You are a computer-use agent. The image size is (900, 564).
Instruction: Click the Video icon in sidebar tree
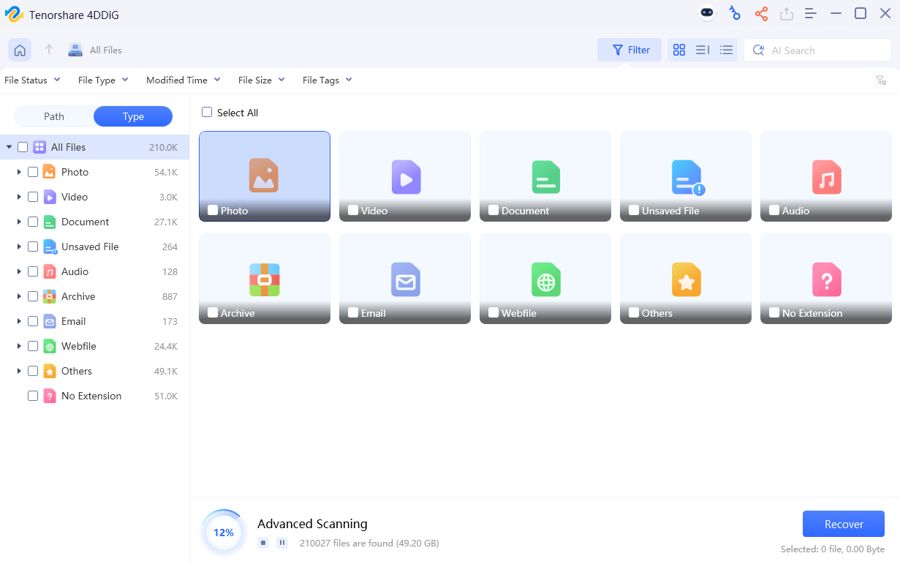point(50,197)
